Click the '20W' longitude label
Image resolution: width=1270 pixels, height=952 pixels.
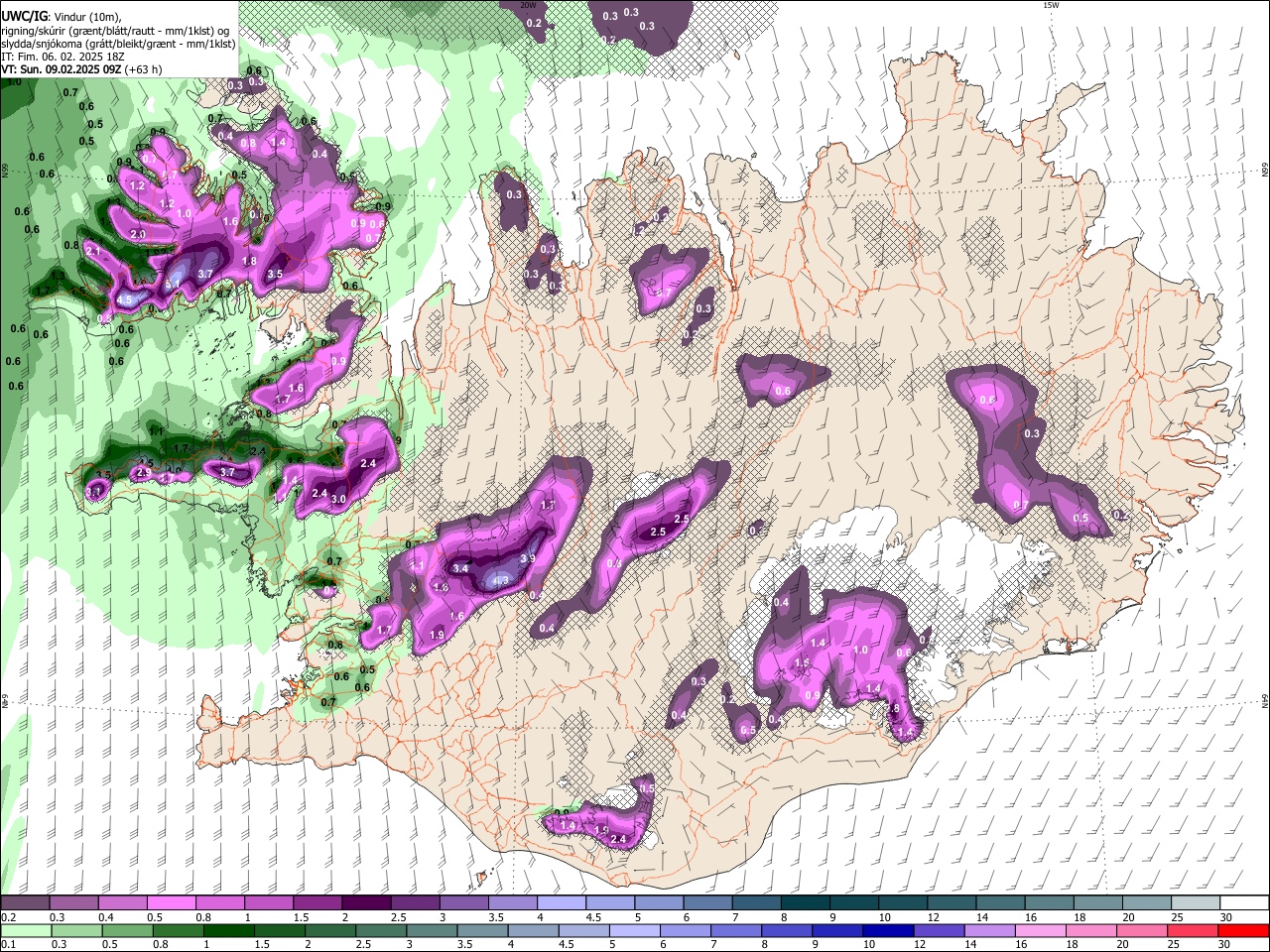[528, 5]
